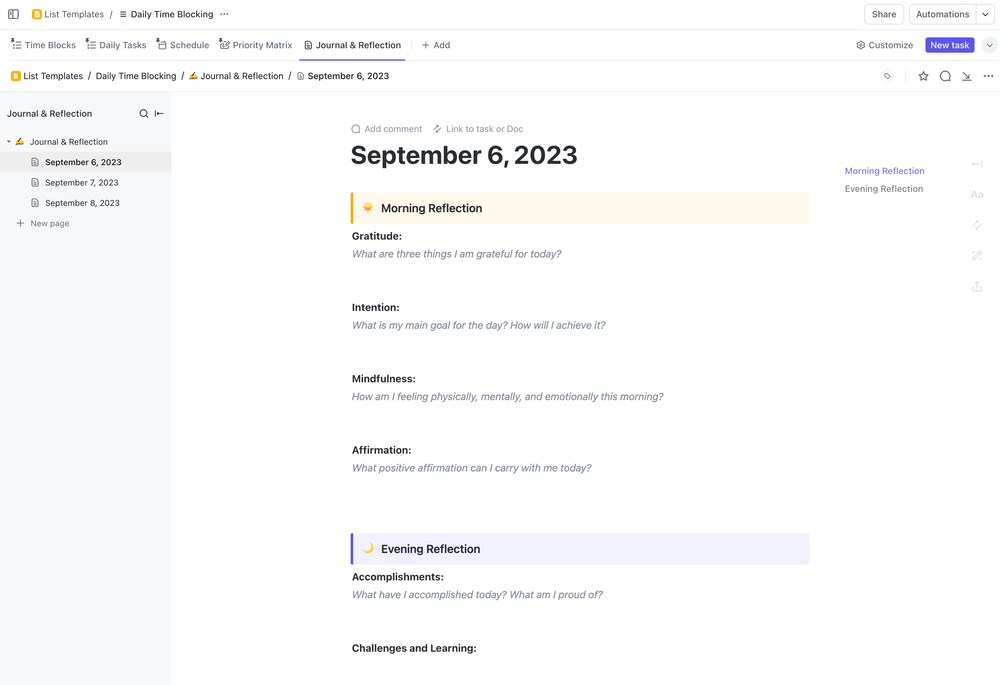The width and height of the screenshot is (1000, 685).
Task: Open the Automations dropdown arrow
Action: click(985, 14)
